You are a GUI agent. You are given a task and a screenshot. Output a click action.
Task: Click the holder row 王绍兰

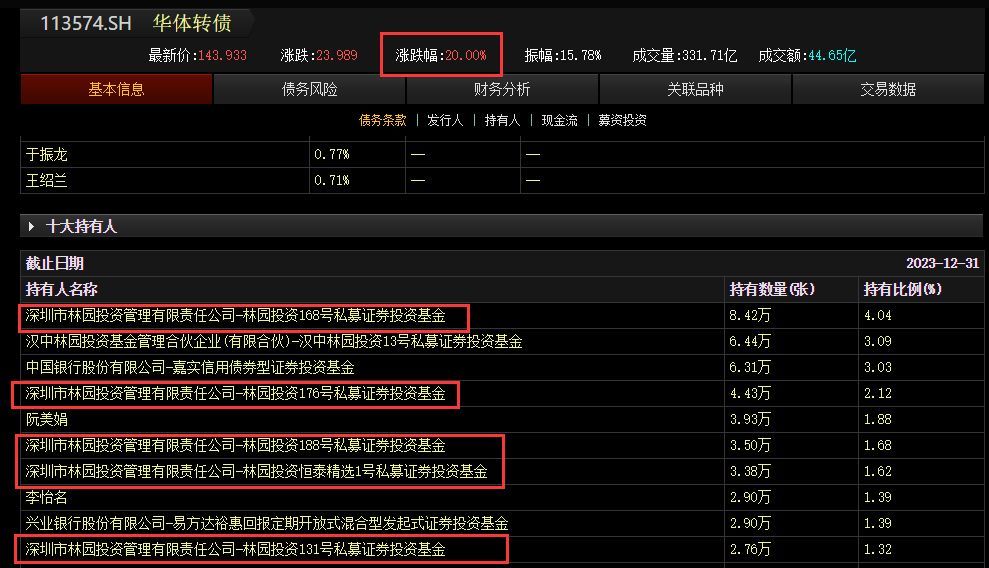[x=502, y=180]
